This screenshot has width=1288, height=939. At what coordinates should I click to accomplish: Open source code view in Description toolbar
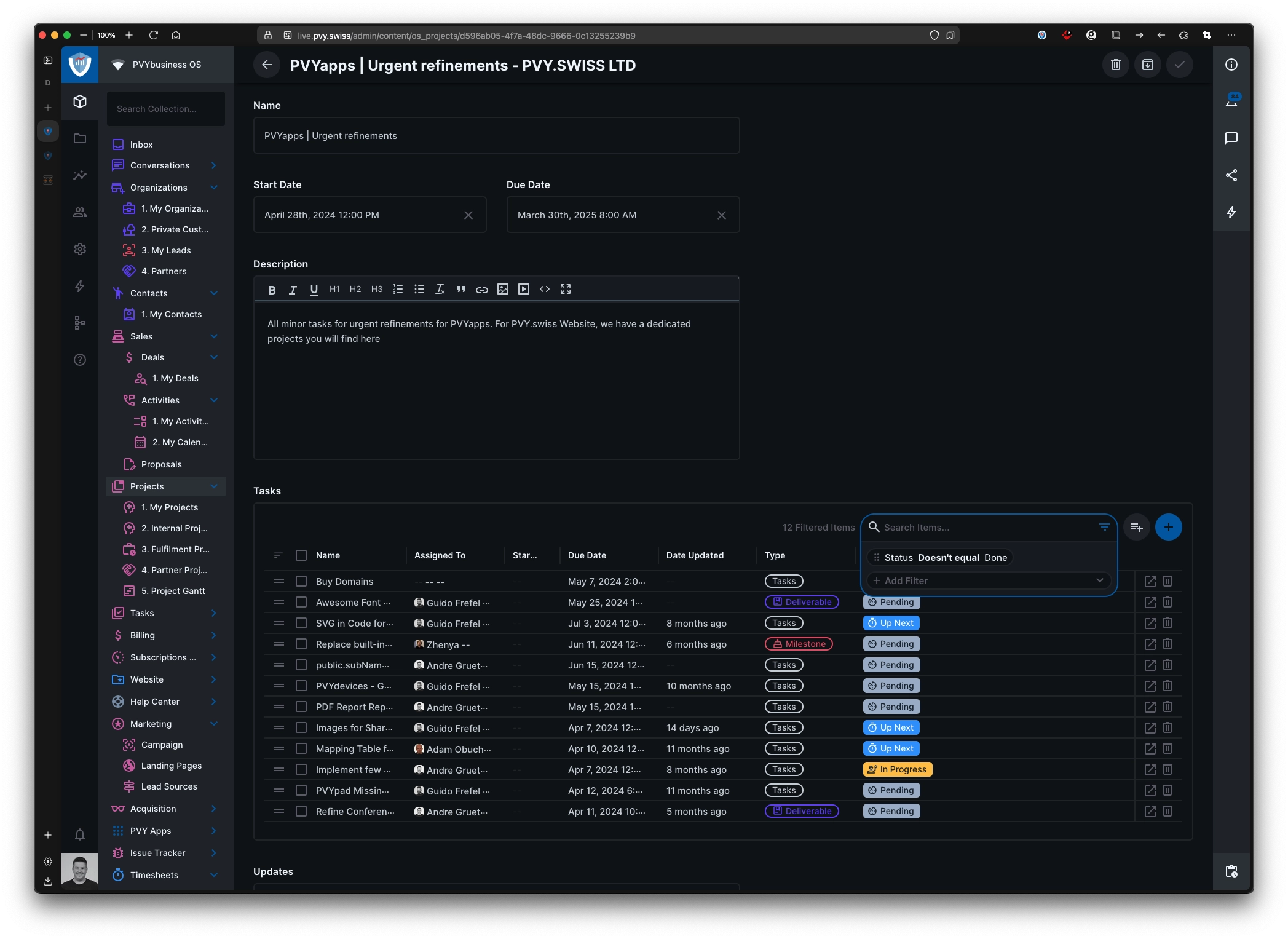click(x=545, y=289)
